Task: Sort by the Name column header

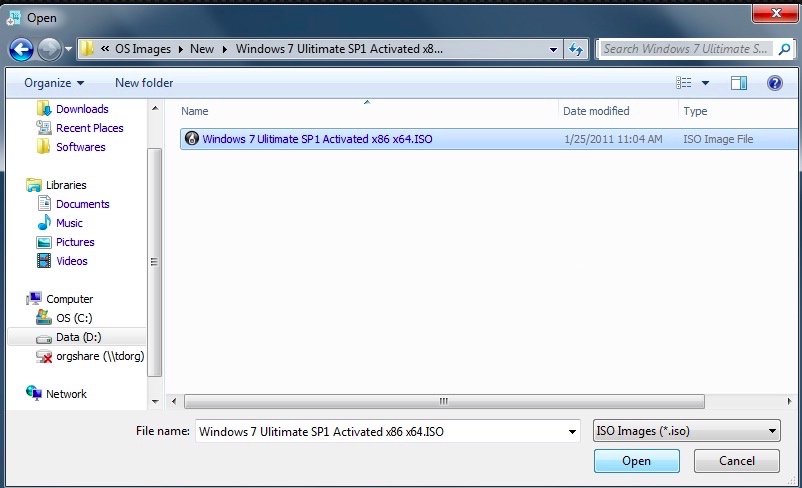Action: pos(194,111)
